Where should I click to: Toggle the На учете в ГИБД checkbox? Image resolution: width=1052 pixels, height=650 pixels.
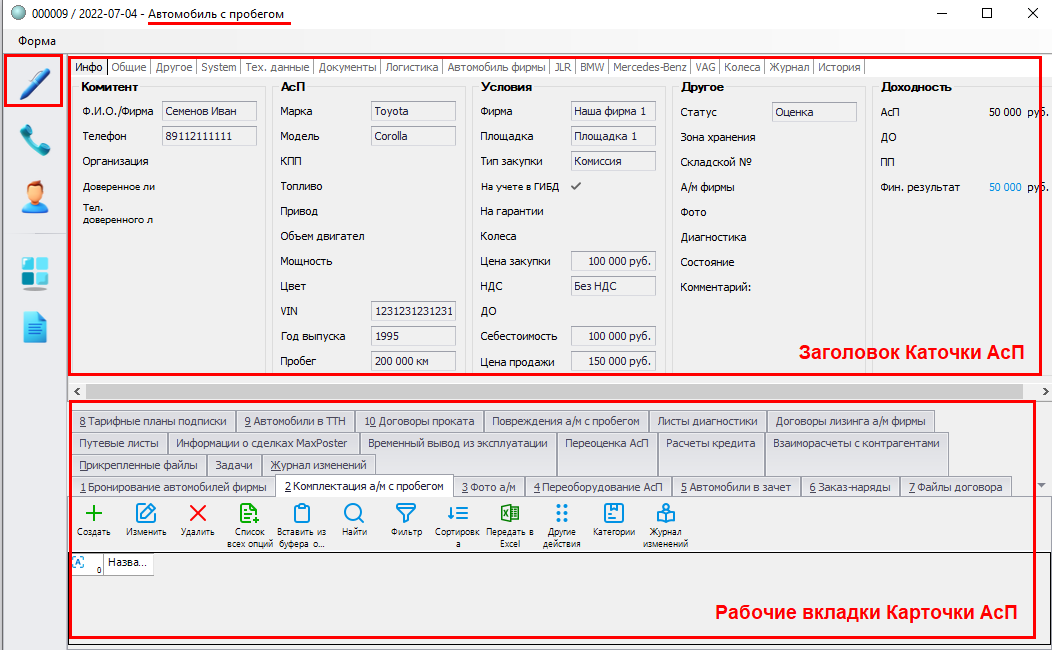[575, 186]
